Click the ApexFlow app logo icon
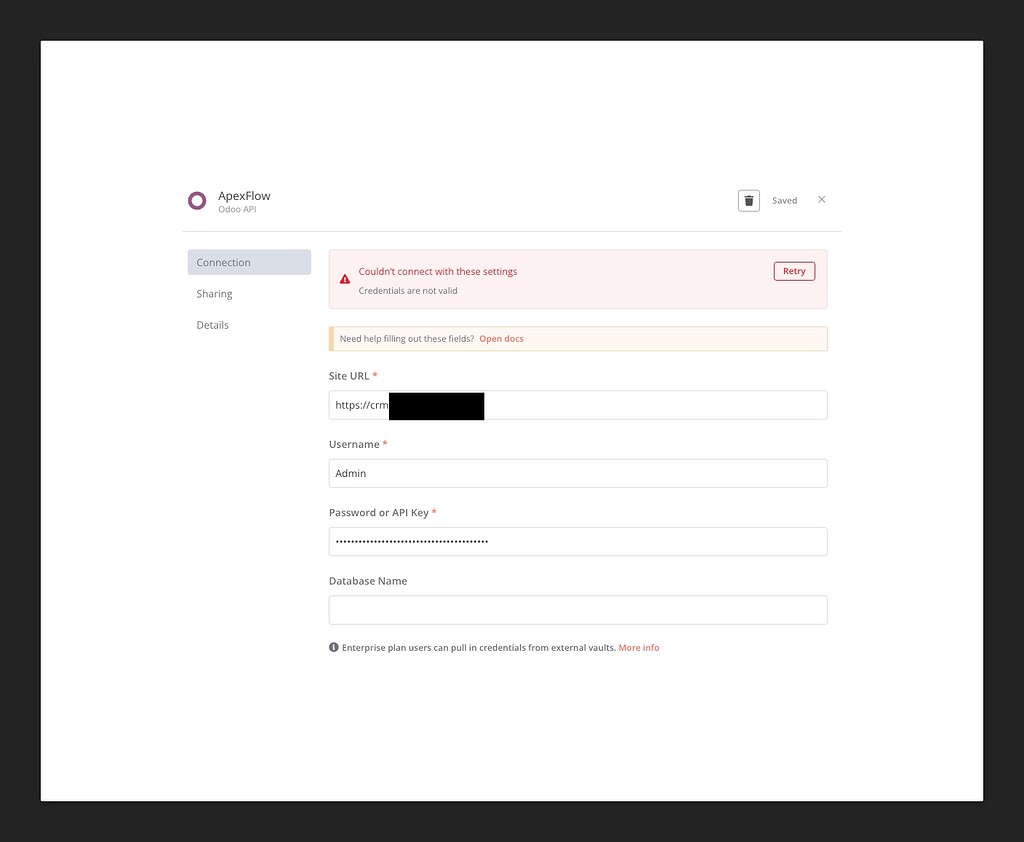Screen dimensions: 1024x842 point(197,200)
